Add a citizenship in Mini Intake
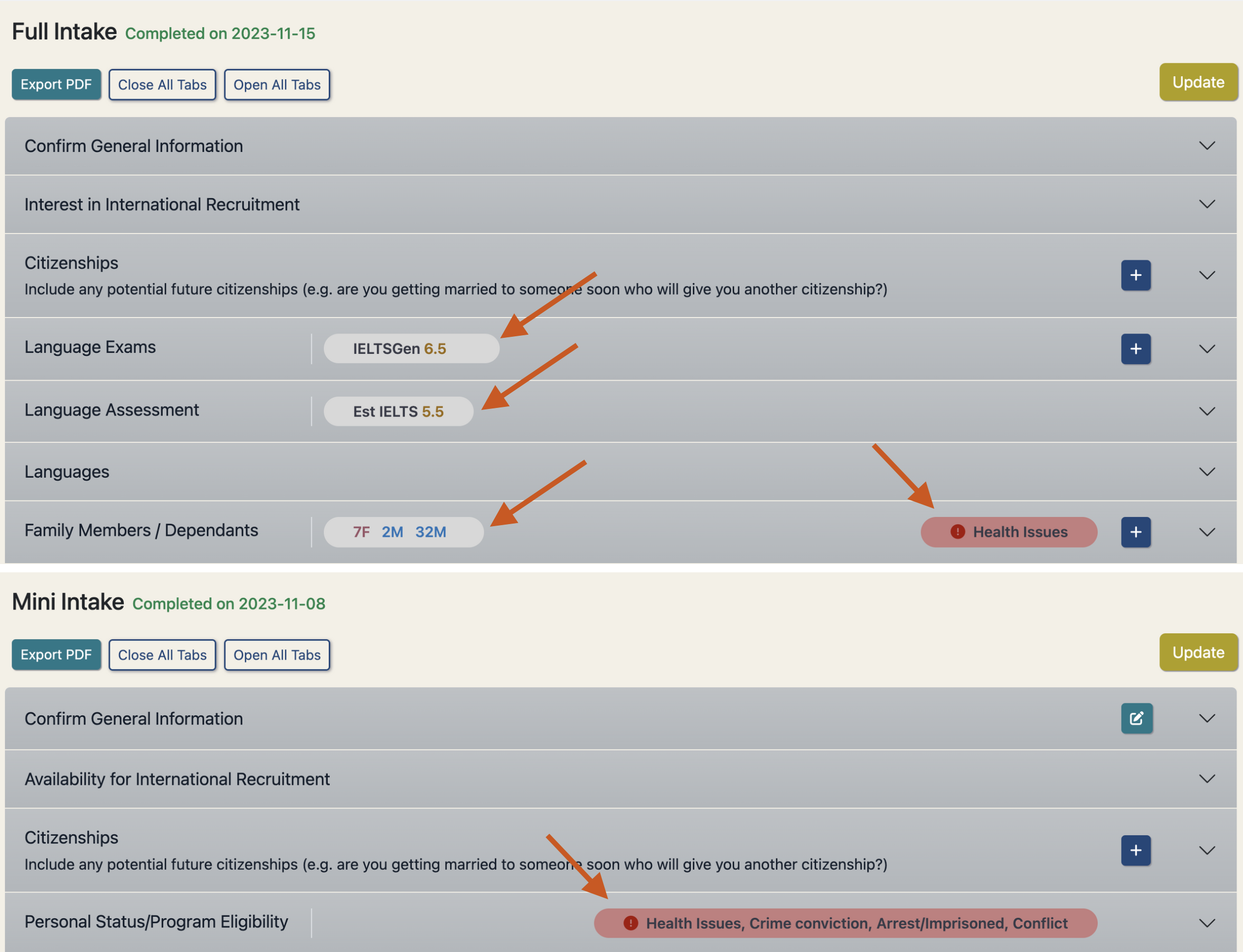This screenshot has width=1243, height=952. pos(1136,851)
